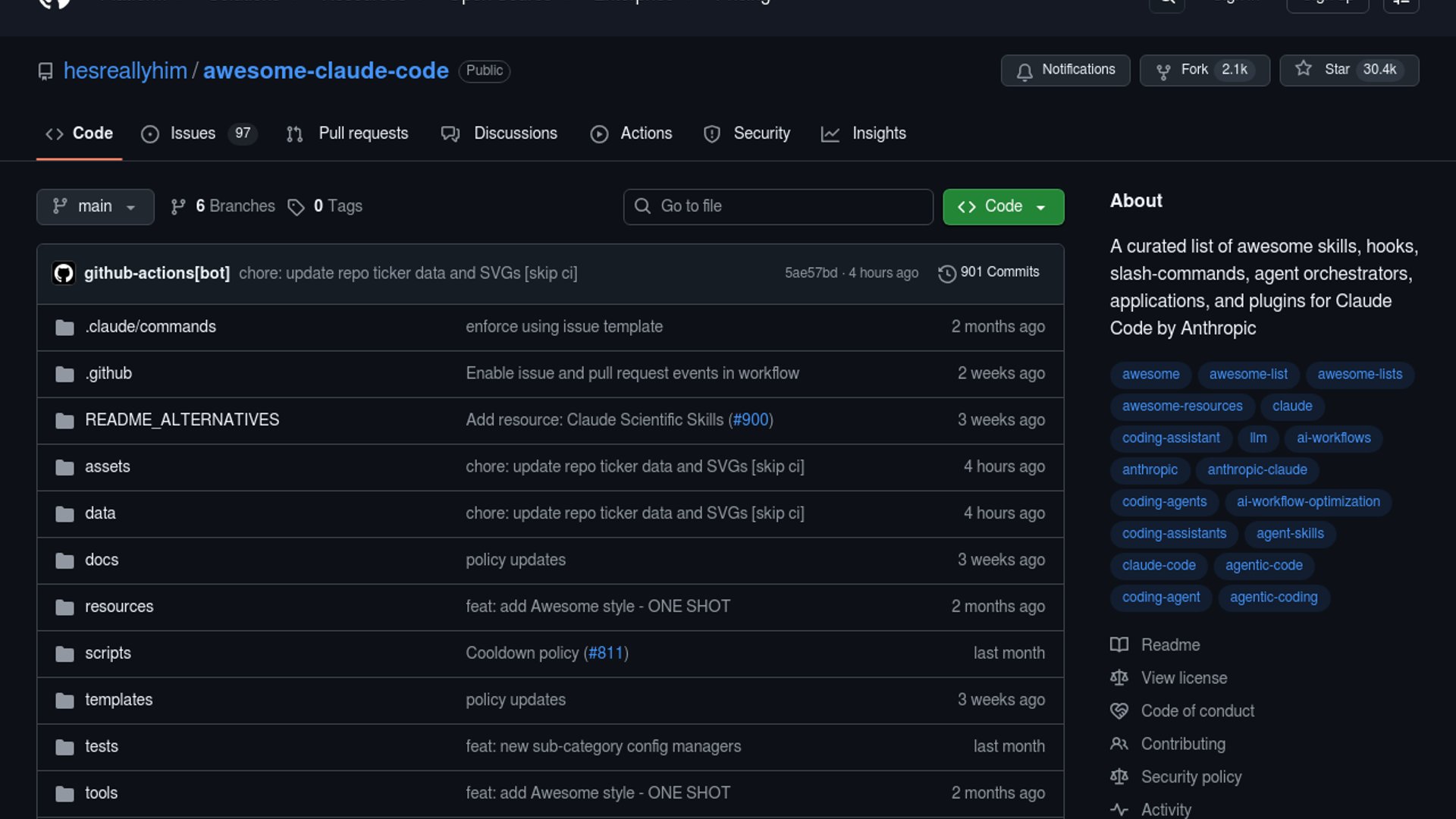
Task: Click the #900 pull request link
Action: 751,419
